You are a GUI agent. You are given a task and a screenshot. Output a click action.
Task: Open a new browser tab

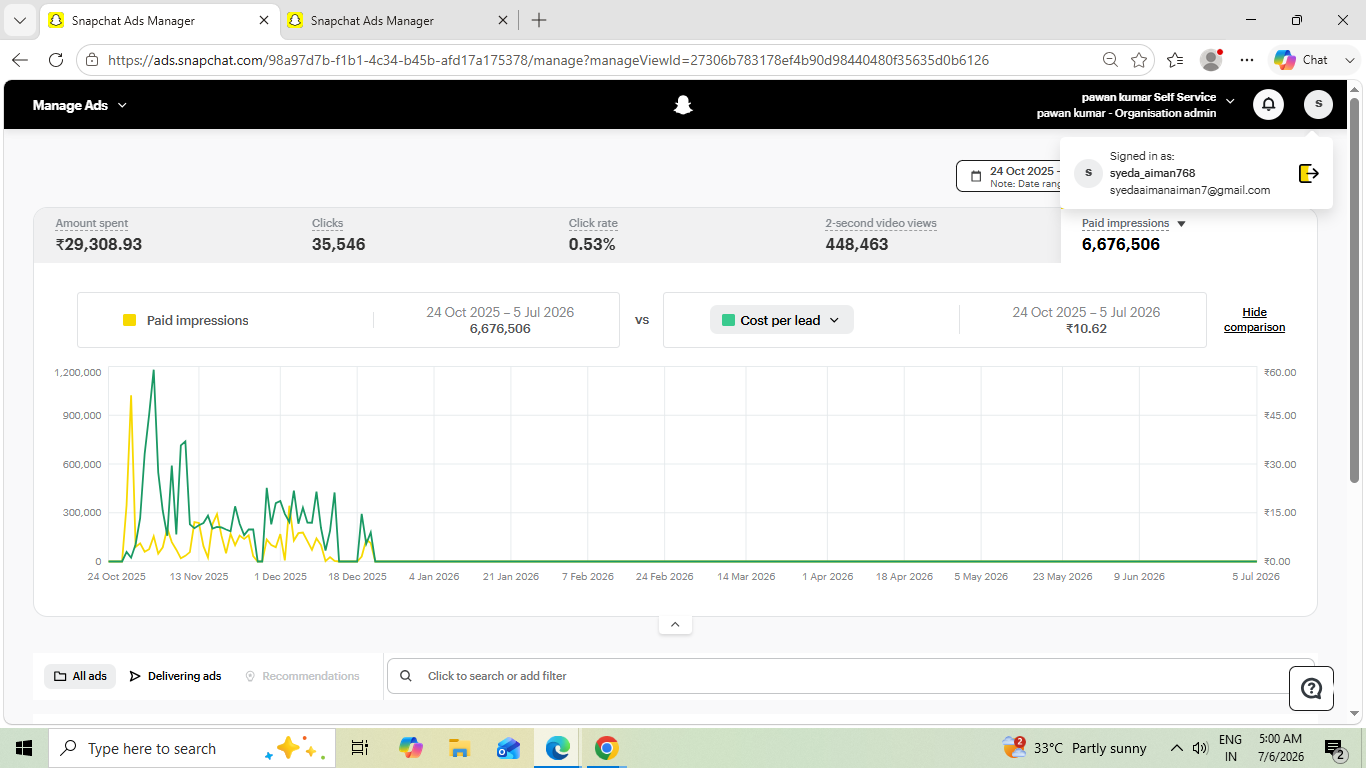(539, 20)
